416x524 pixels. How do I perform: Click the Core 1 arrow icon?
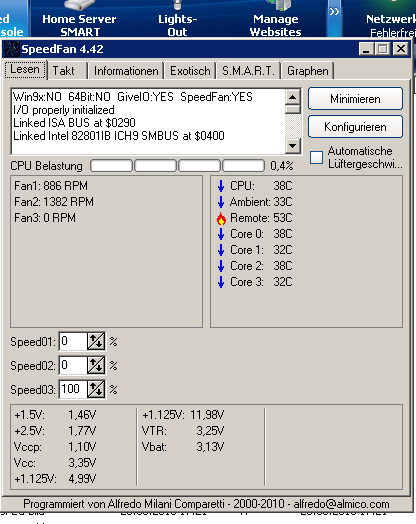coord(221,250)
